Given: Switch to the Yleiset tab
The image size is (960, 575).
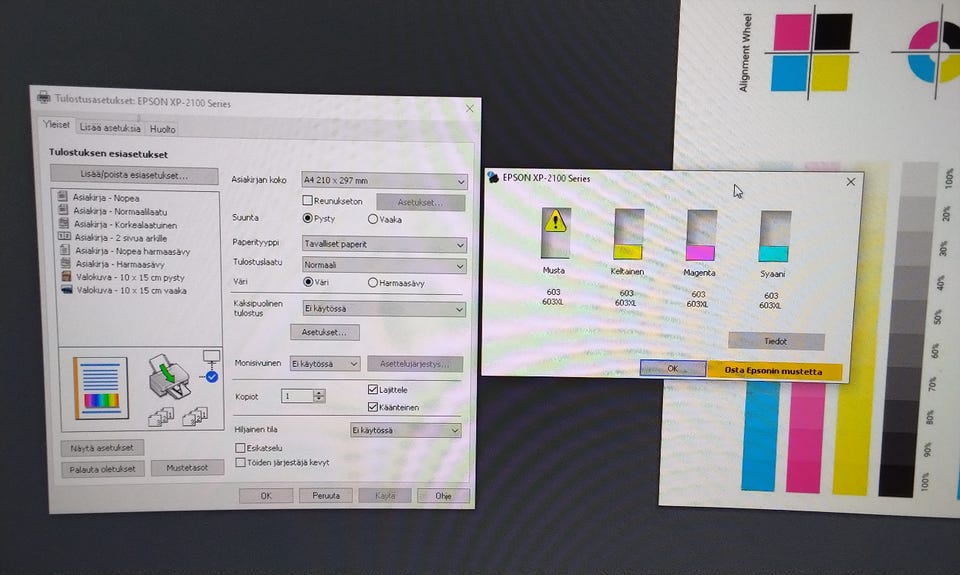Looking at the screenshot, I should [56, 124].
